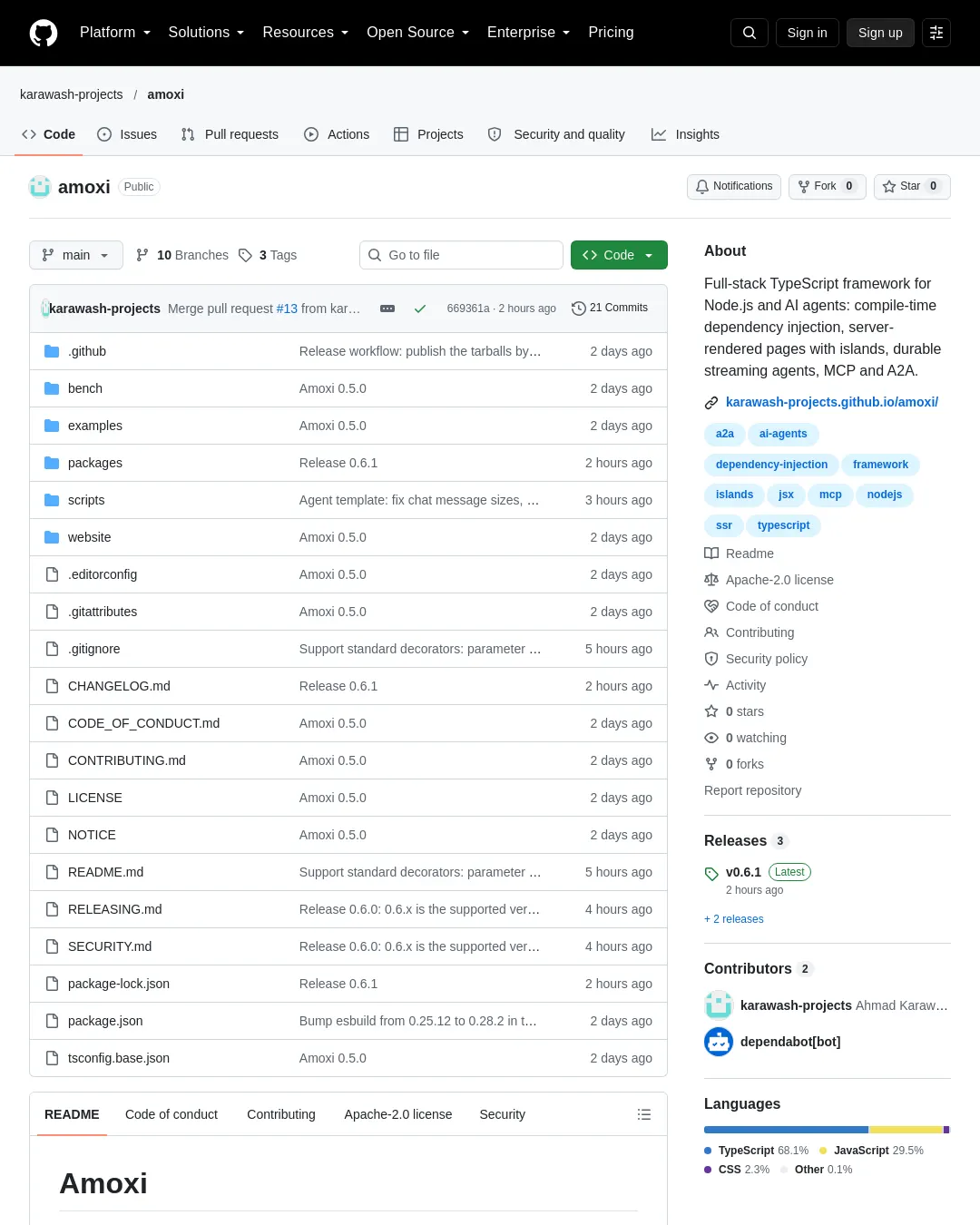Click the LICENSE file icon

click(x=52, y=798)
